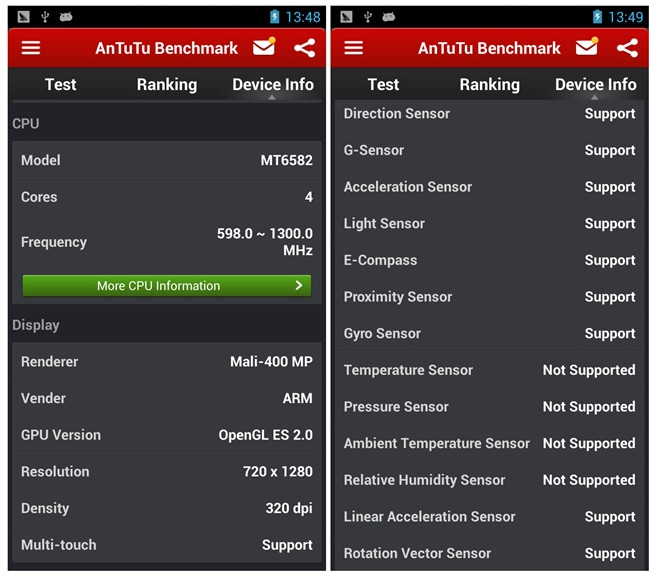657x578 pixels.
Task: Tap mail envelope icon in left screen
Action: tap(264, 47)
